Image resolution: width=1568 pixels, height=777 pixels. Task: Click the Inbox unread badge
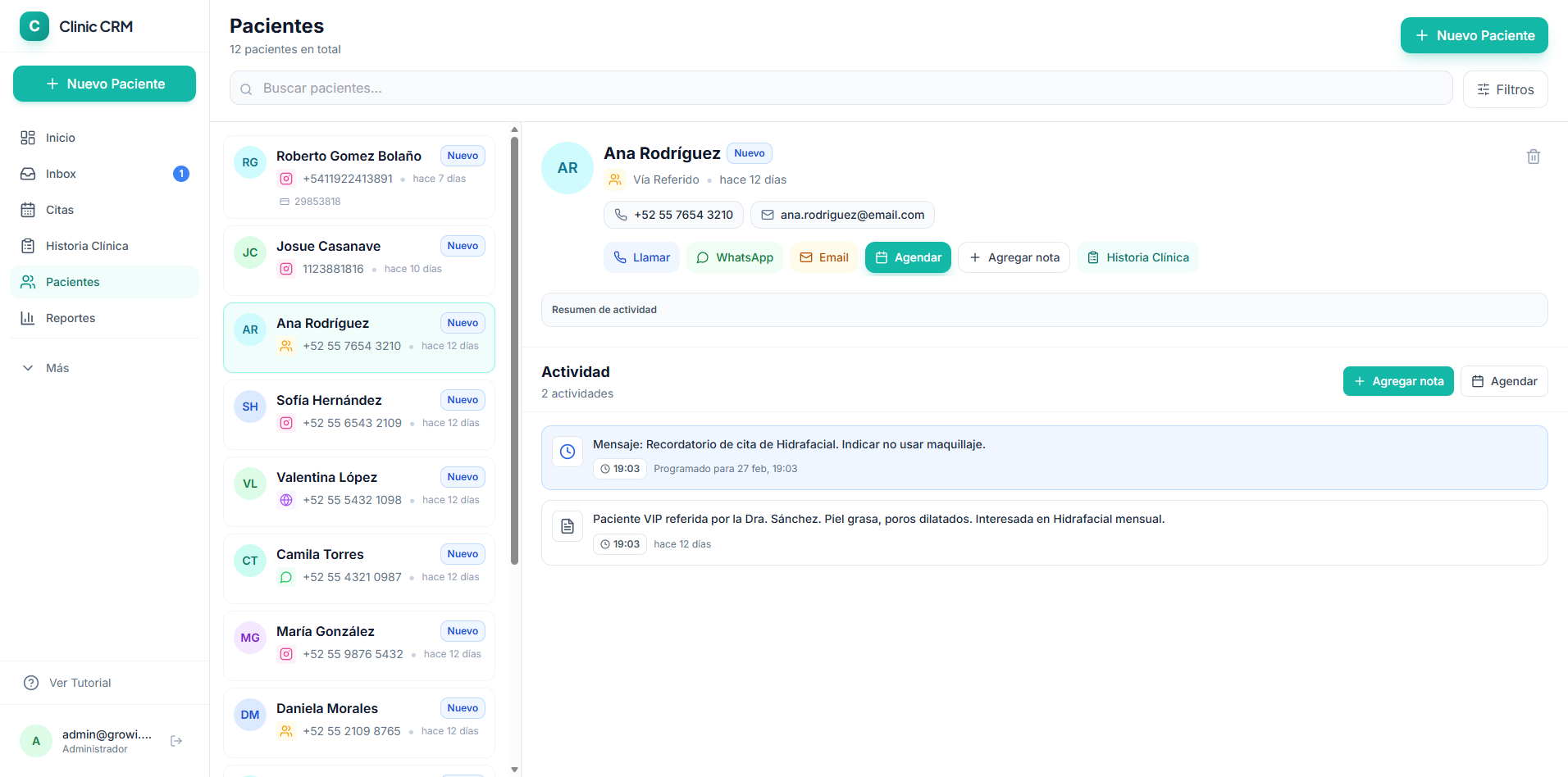click(181, 174)
